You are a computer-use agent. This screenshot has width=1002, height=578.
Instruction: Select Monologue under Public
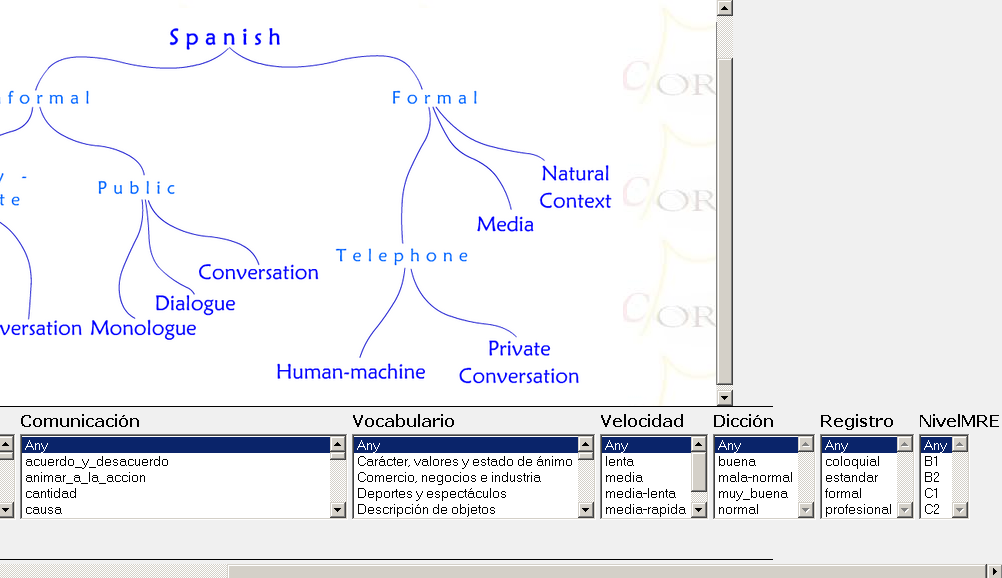[x=143, y=328]
